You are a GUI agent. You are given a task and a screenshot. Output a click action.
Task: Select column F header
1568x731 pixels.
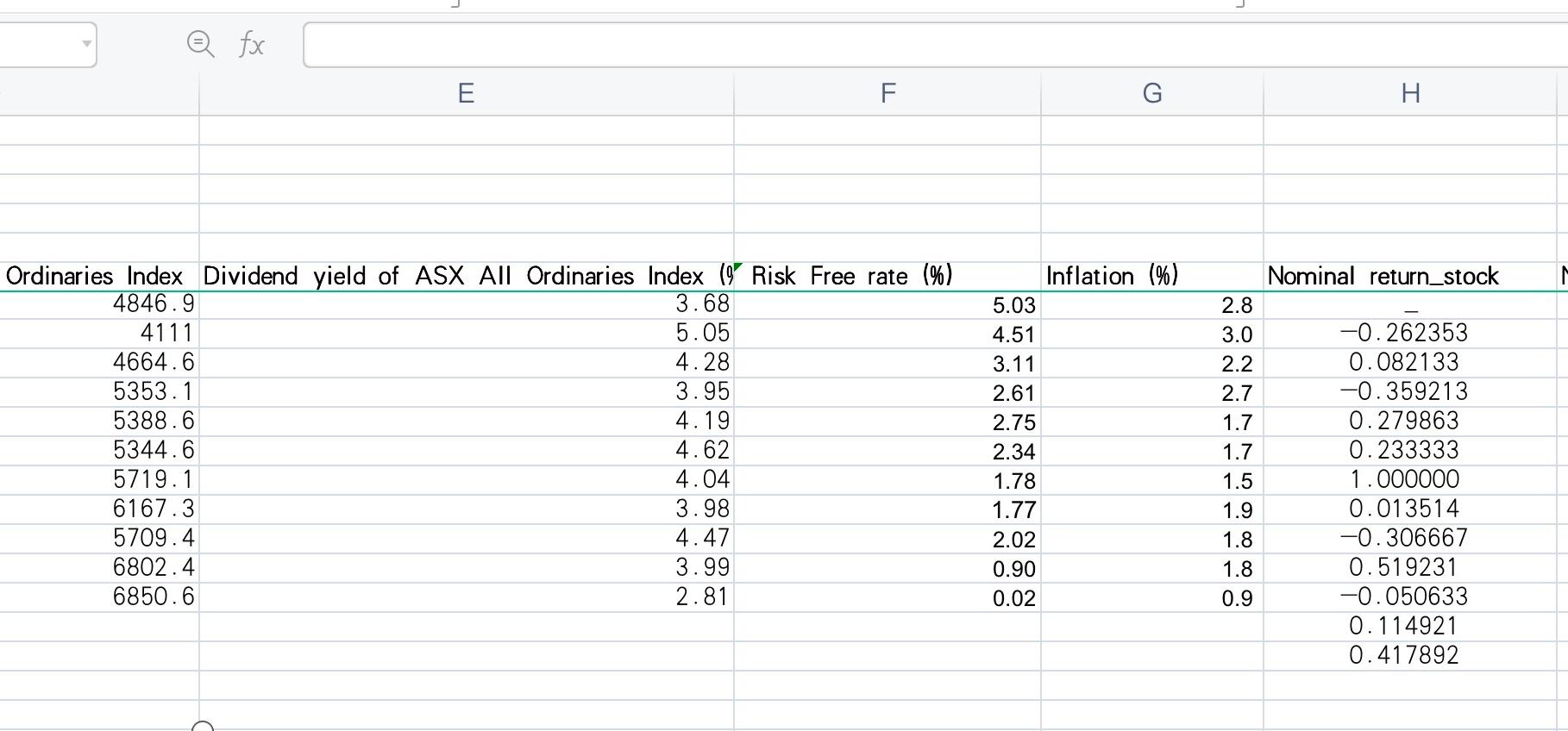(x=887, y=93)
